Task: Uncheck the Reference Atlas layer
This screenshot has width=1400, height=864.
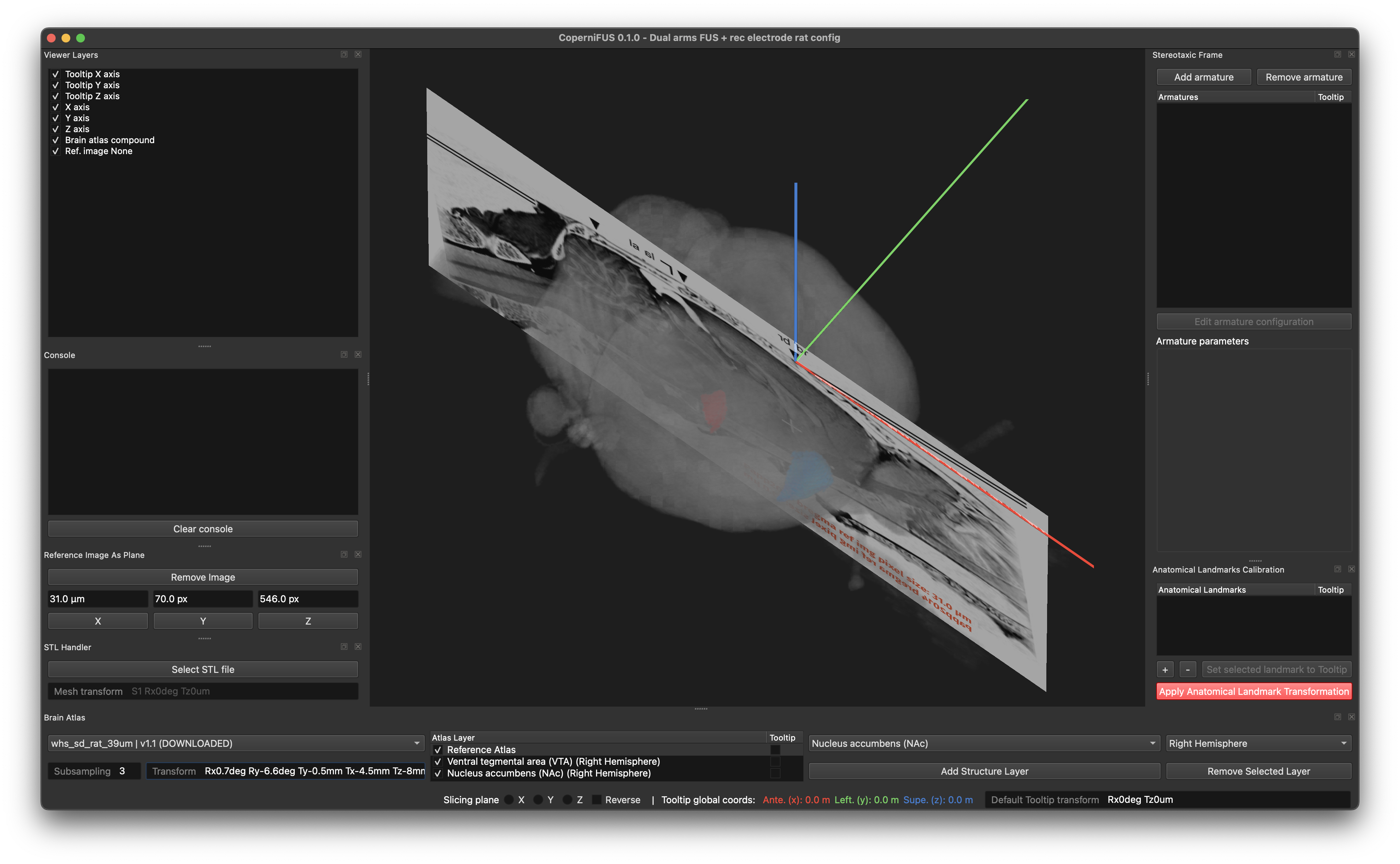Action: pos(438,750)
